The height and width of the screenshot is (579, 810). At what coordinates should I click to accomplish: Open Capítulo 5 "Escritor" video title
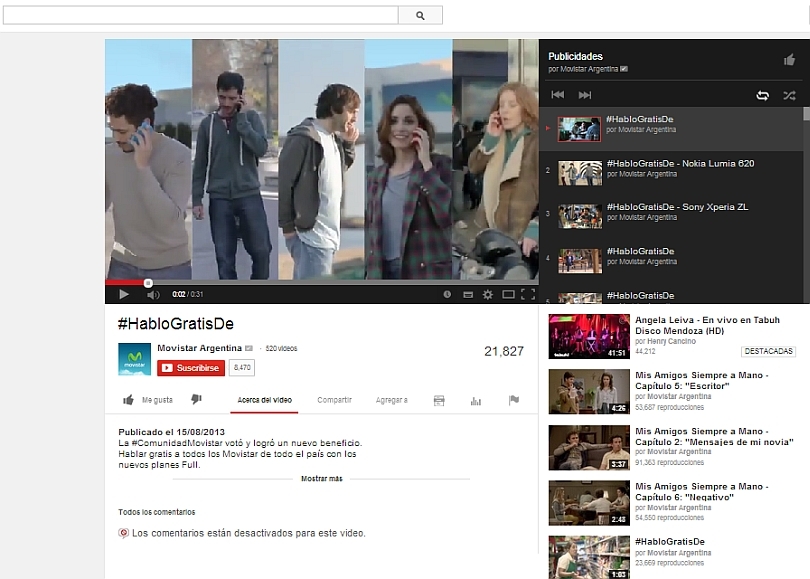pos(702,381)
